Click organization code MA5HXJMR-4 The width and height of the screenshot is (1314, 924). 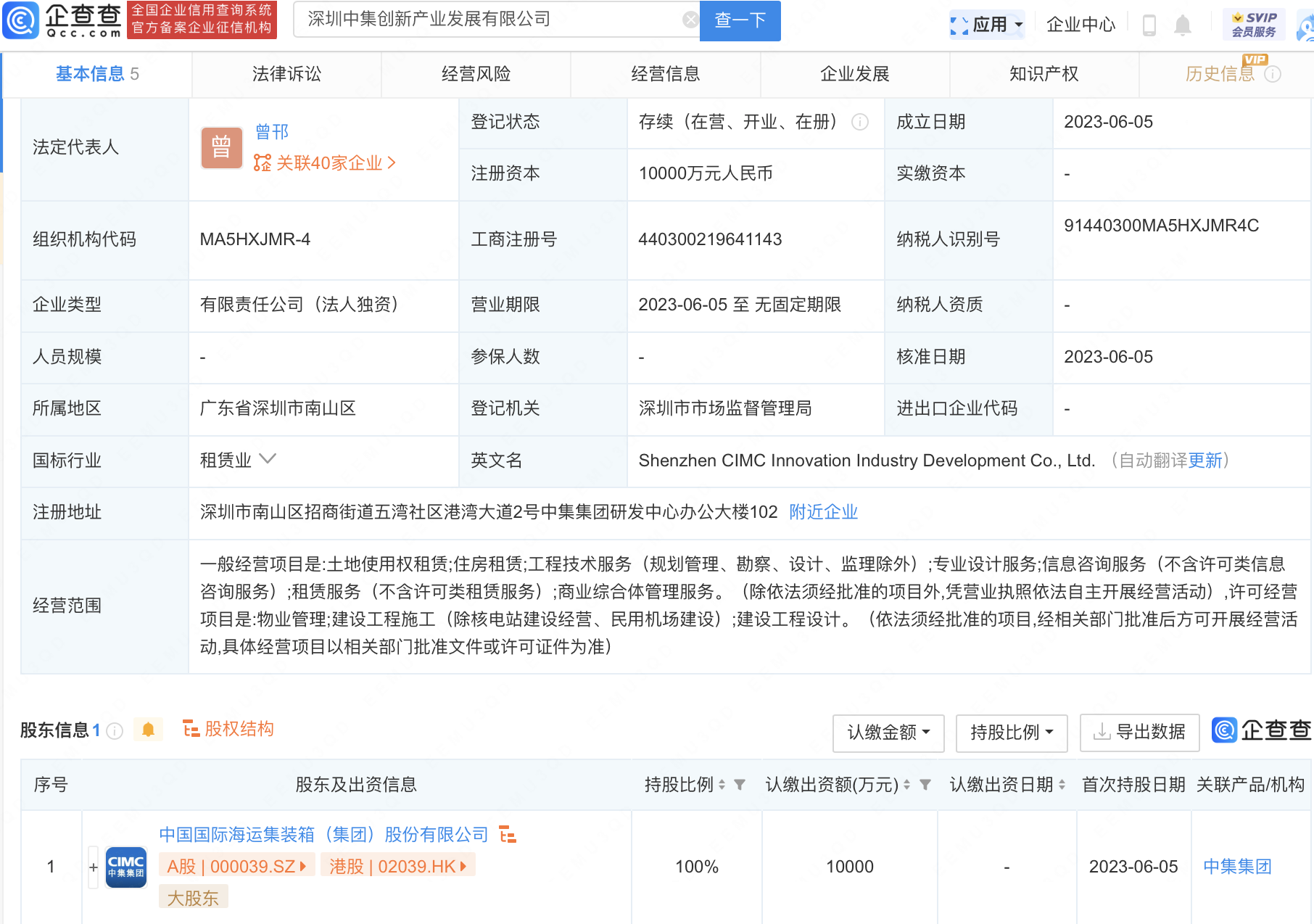[x=255, y=239]
